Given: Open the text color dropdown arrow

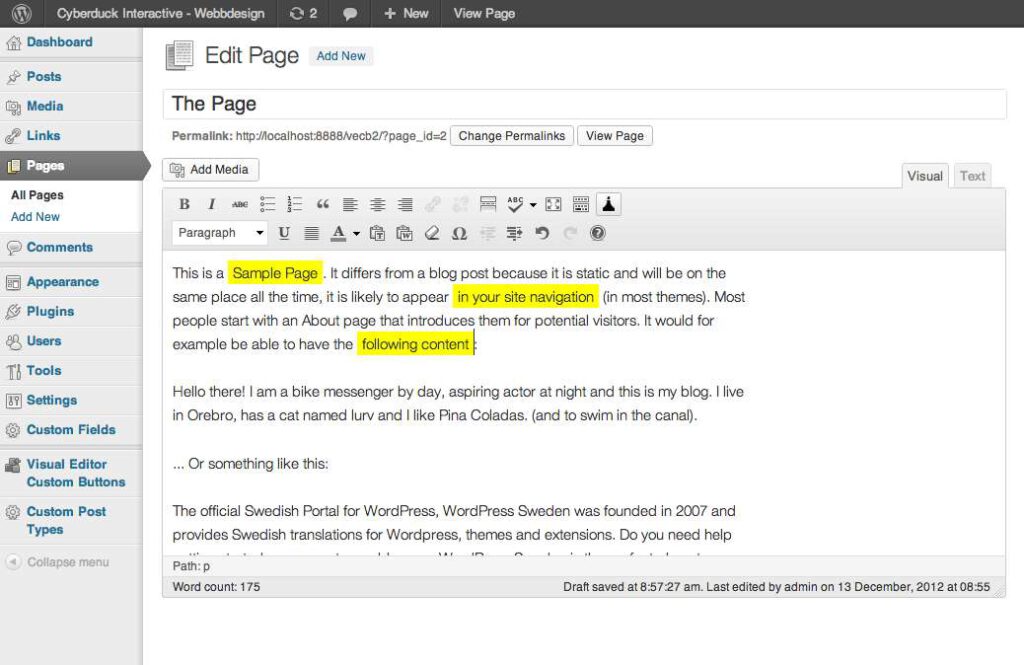Looking at the screenshot, I should pos(354,233).
